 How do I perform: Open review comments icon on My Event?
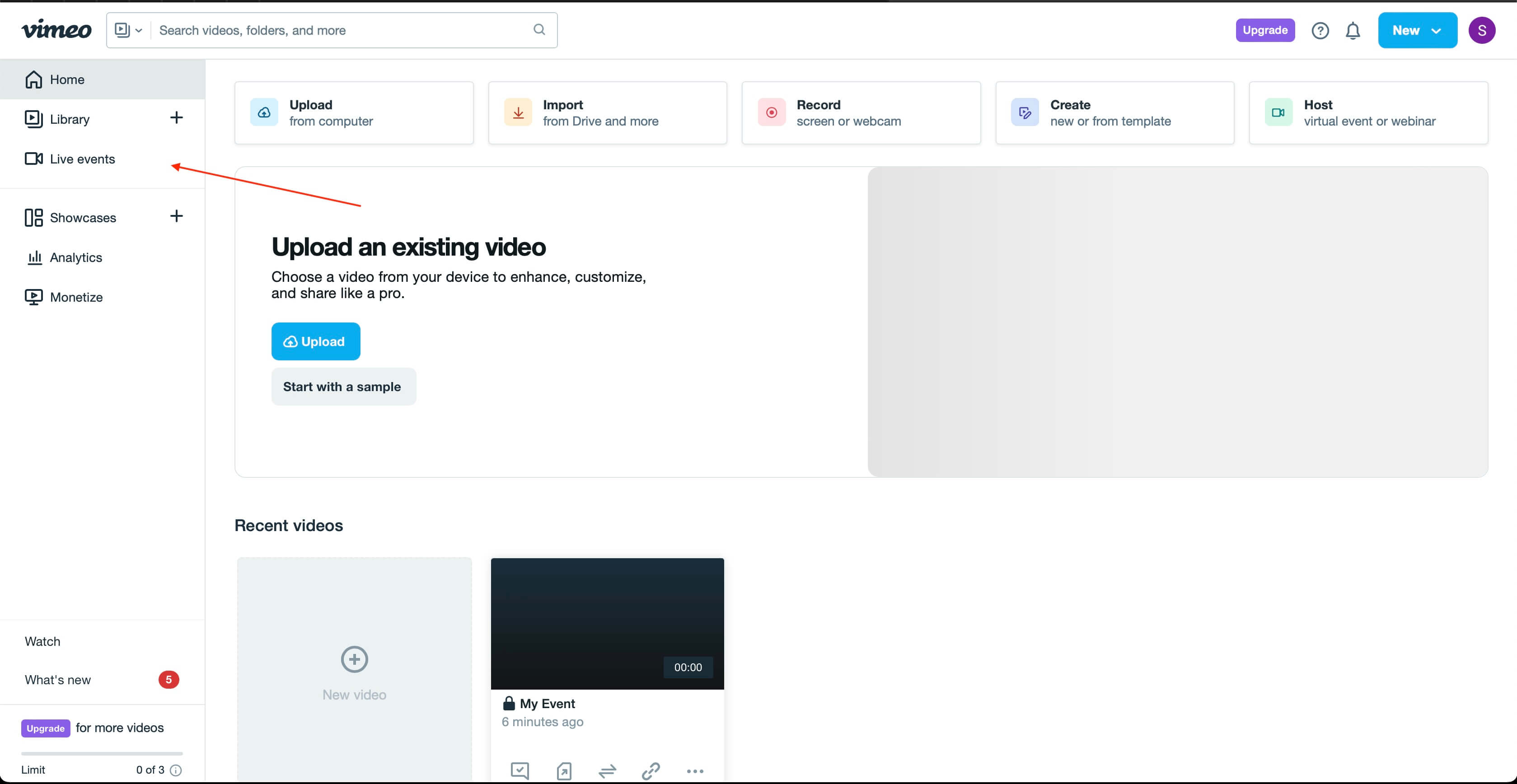520,770
